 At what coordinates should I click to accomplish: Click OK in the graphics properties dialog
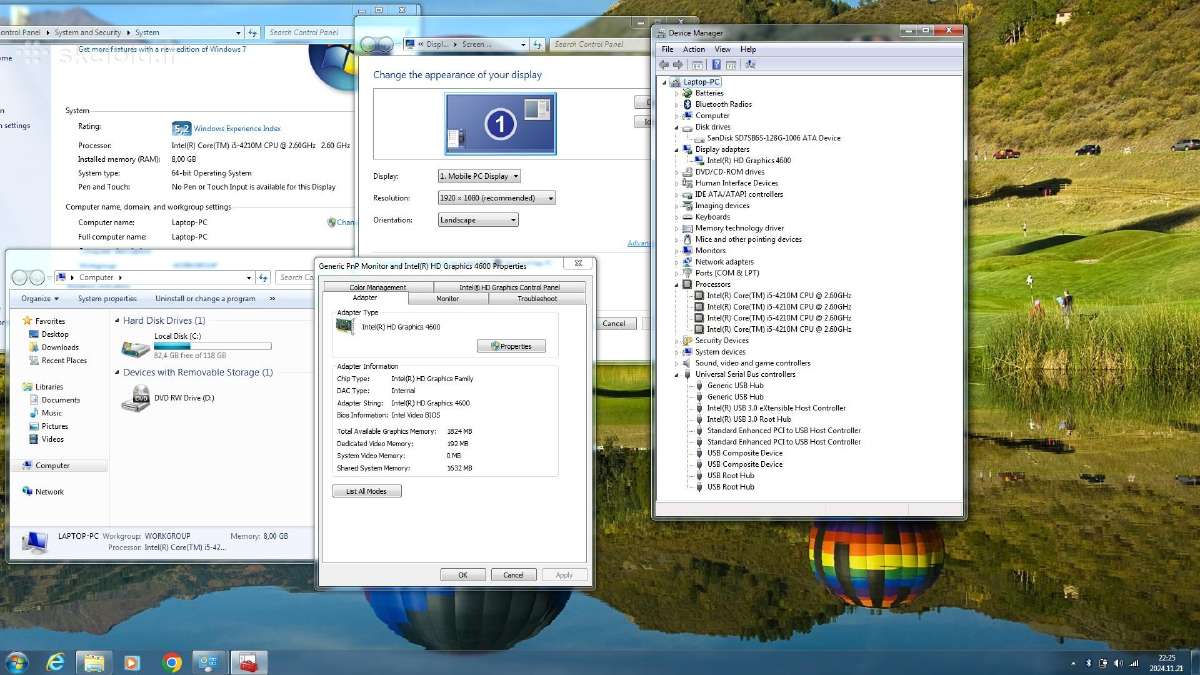463,575
